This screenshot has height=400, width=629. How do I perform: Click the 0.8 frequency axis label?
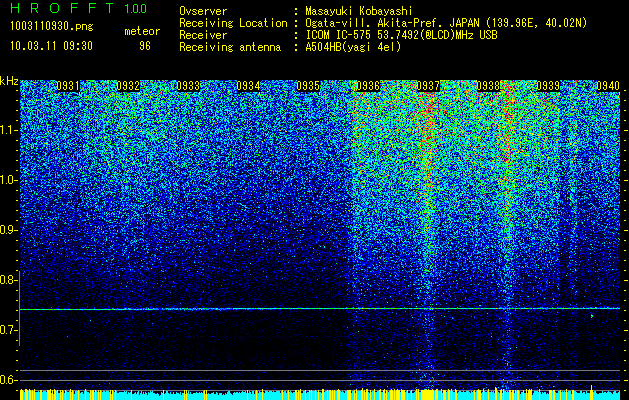pos(7,280)
